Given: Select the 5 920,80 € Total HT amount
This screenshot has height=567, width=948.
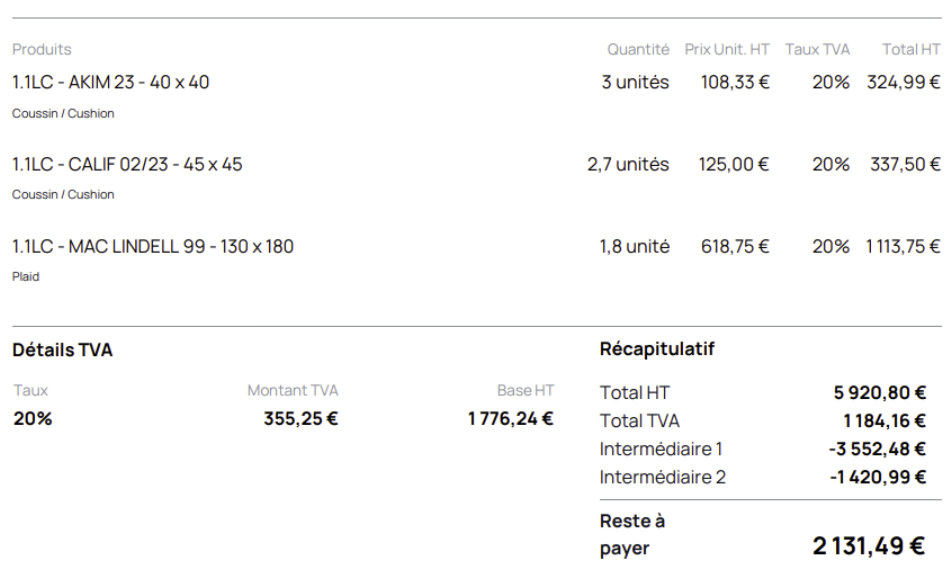Looking at the screenshot, I should click(880, 393).
